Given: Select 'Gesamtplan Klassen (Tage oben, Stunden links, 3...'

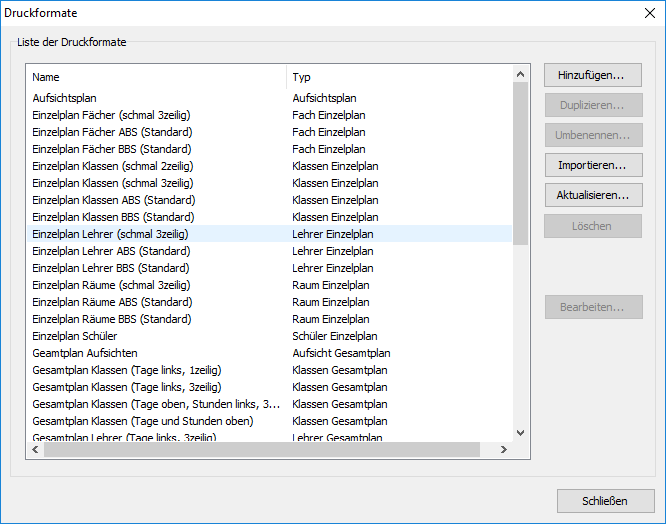Looking at the screenshot, I should [156, 404].
